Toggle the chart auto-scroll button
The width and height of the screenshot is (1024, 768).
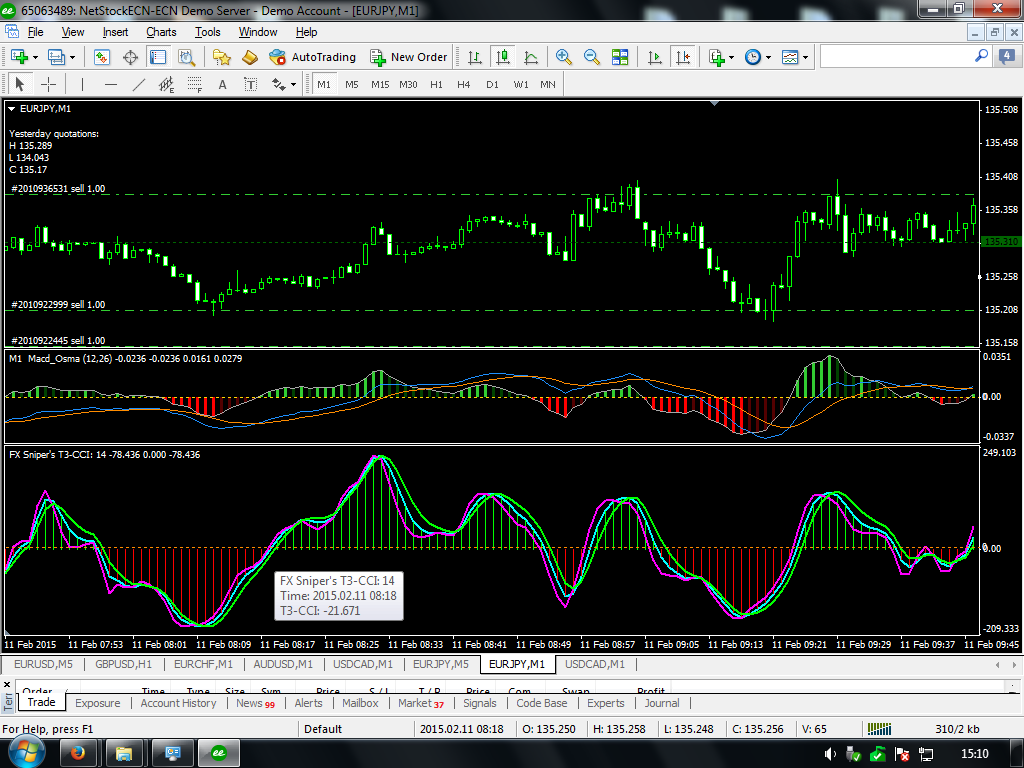[x=655, y=57]
